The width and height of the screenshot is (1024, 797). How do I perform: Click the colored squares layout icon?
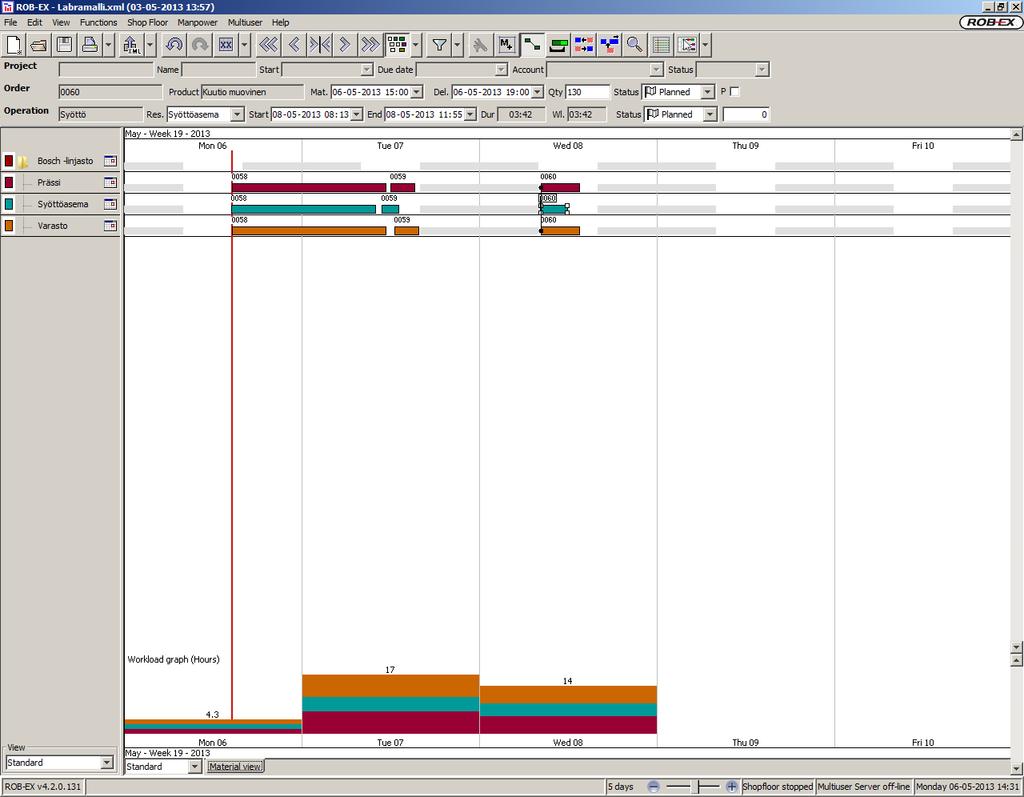click(x=396, y=44)
